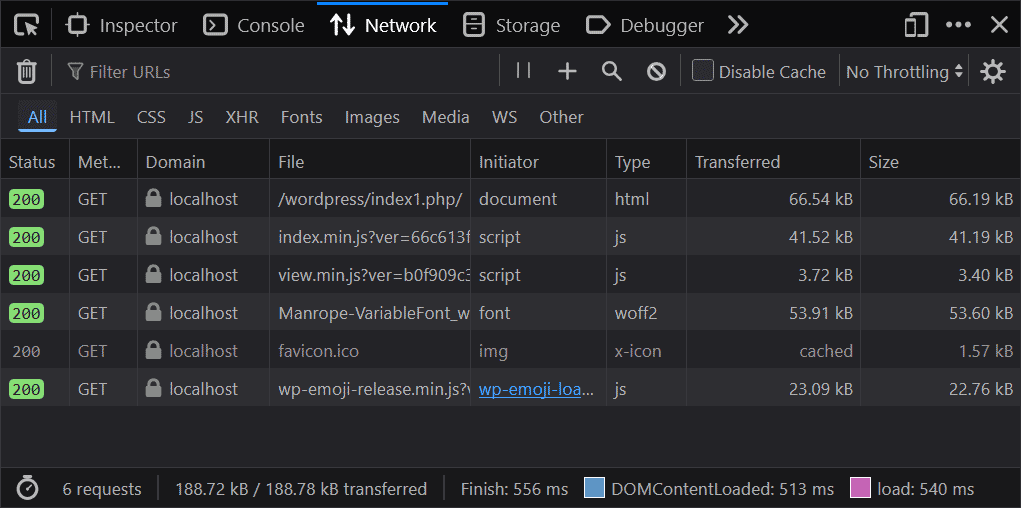Click the woff2 type cell
Viewport: 1021px width, 508px height.
click(x=636, y=313)
